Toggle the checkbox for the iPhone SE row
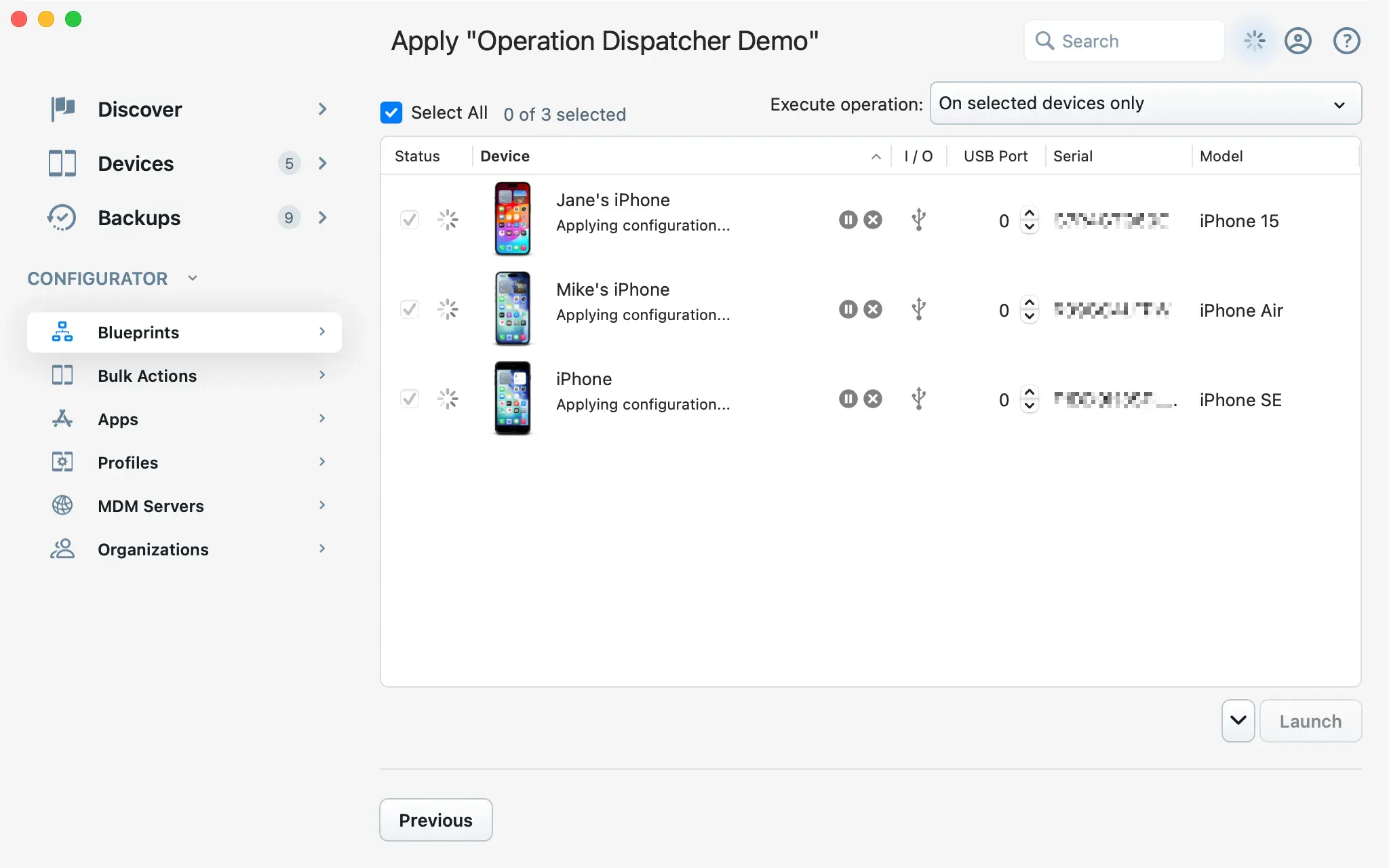1389x868 pixels. (x=409, y=399)
